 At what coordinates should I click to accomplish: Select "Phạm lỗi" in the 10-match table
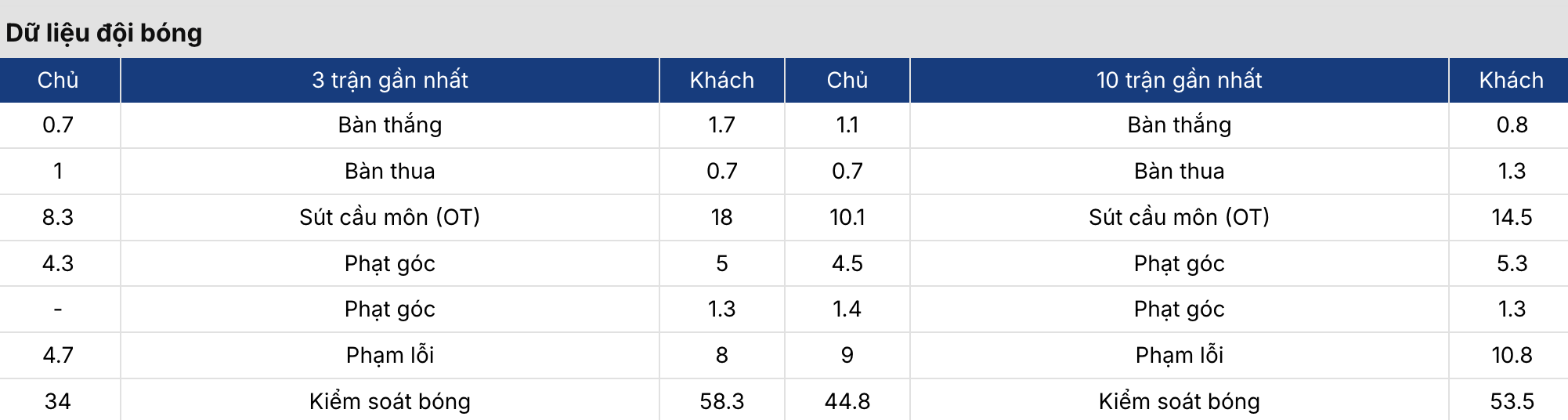click(1179, 355)
